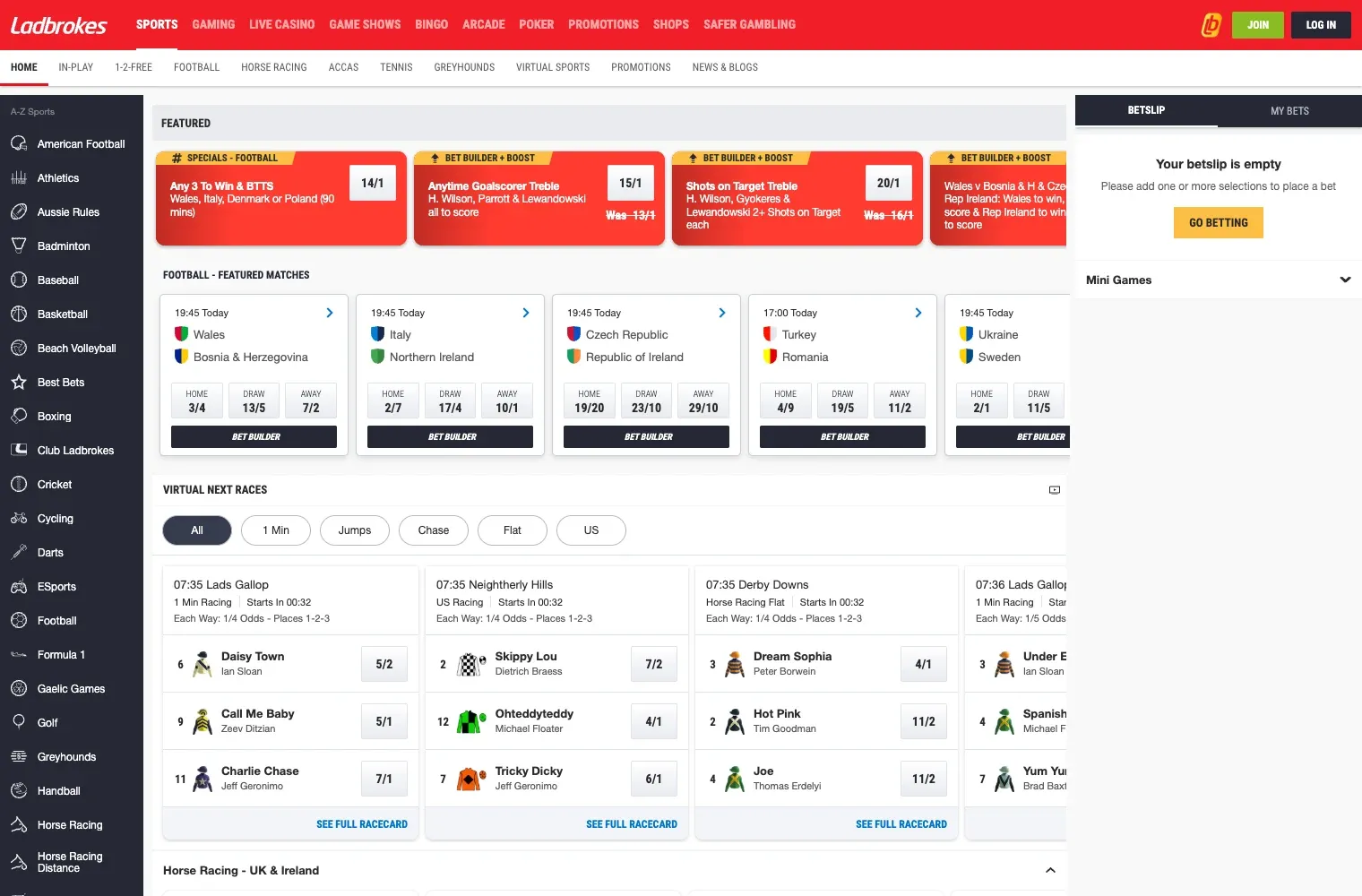Select the US racing filter pill
Screen dimensions: 1362x896
[x=590, y=530]
